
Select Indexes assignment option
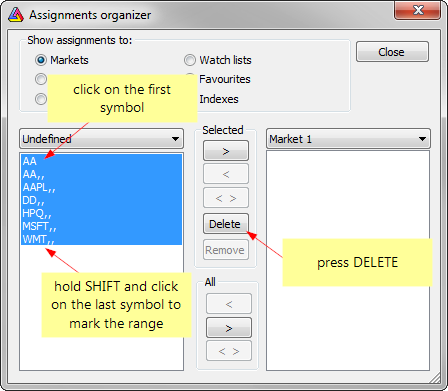click(x=219, y=99)
